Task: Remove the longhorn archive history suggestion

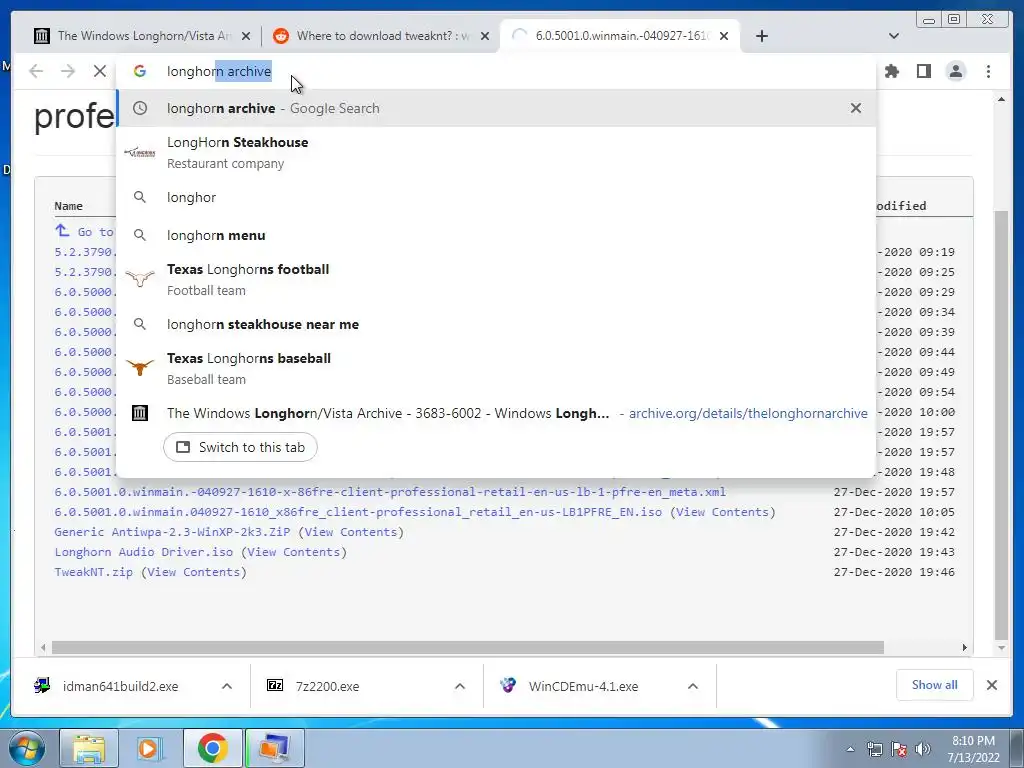Action: [x=856, y=108]
